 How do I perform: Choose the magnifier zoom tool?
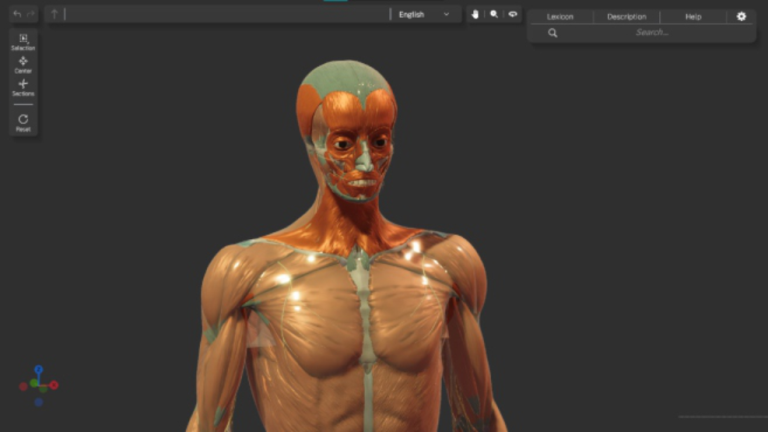tap(494, 15)
